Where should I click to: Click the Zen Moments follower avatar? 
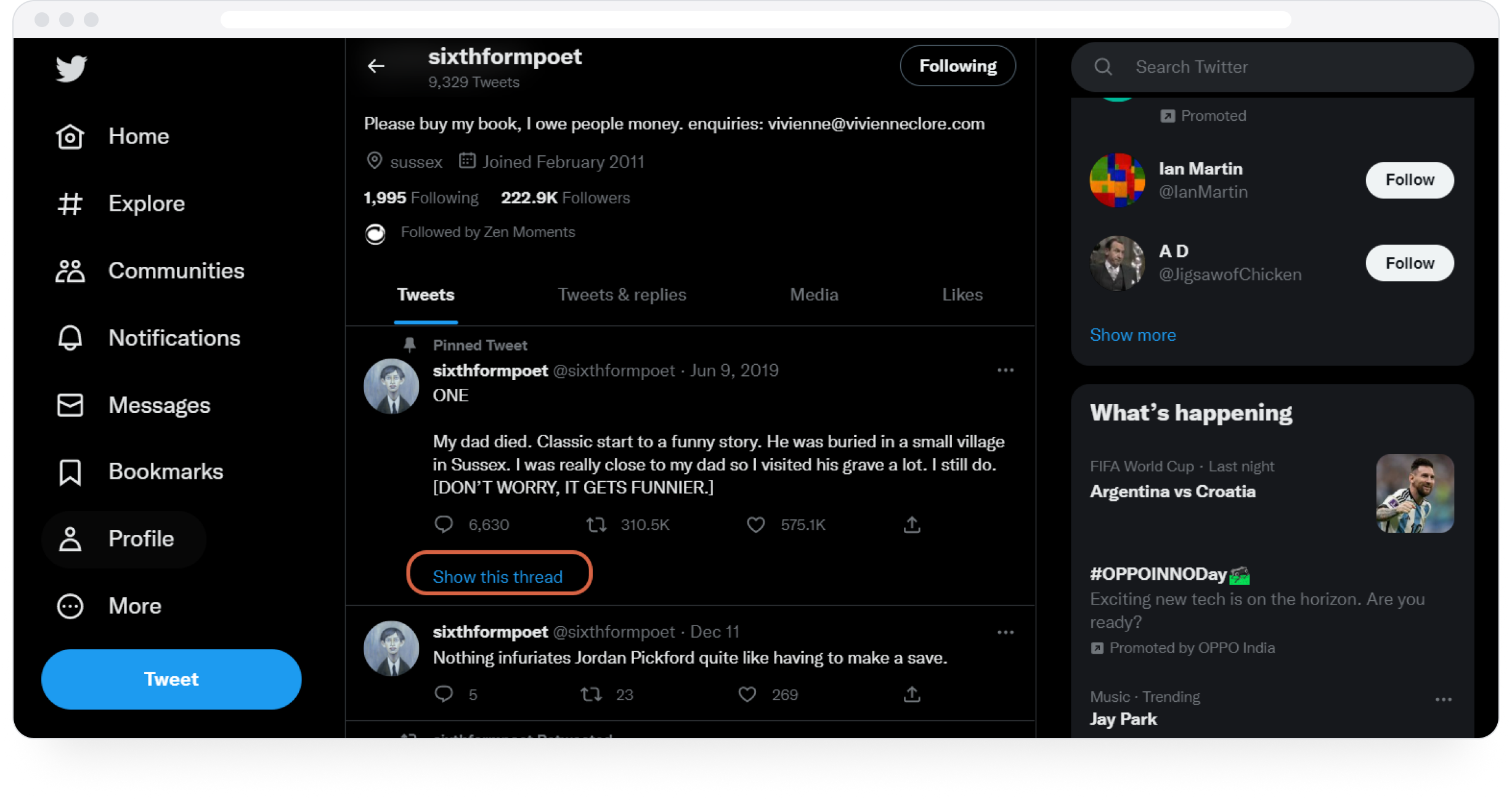375,234
